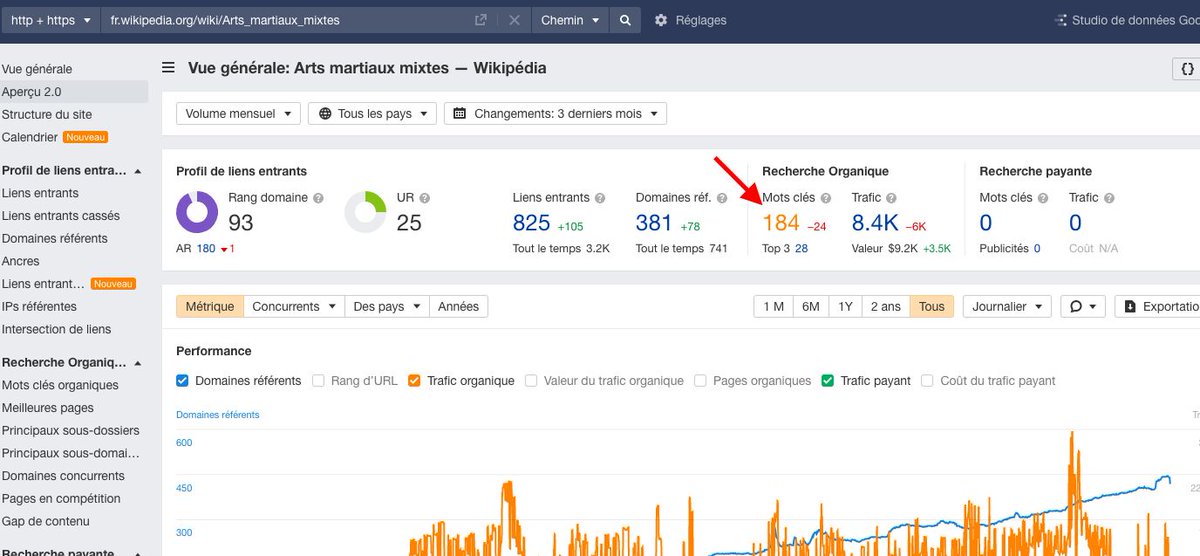The width and height of the screenshot is (1200, 556).
Task: Toggle sidebar with hamburger menu icon
Action: pyautogui.click(x=169, y=68)
